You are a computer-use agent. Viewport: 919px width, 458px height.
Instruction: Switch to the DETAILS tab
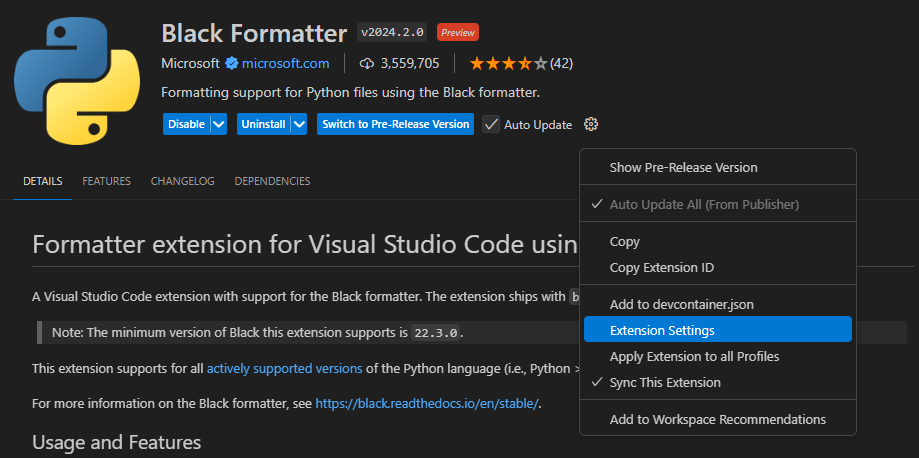point(43,181)
